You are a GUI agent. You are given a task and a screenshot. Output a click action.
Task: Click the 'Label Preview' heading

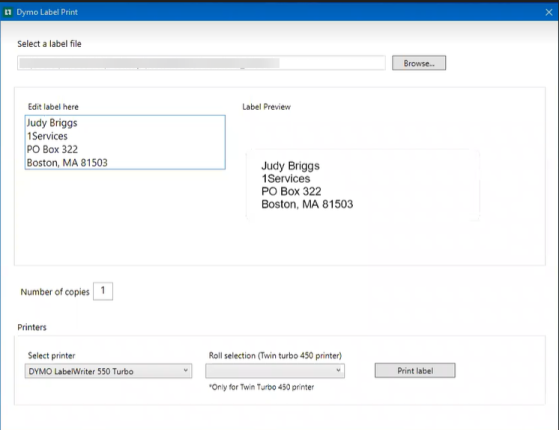pyautogui.click(x=266, y=107)
